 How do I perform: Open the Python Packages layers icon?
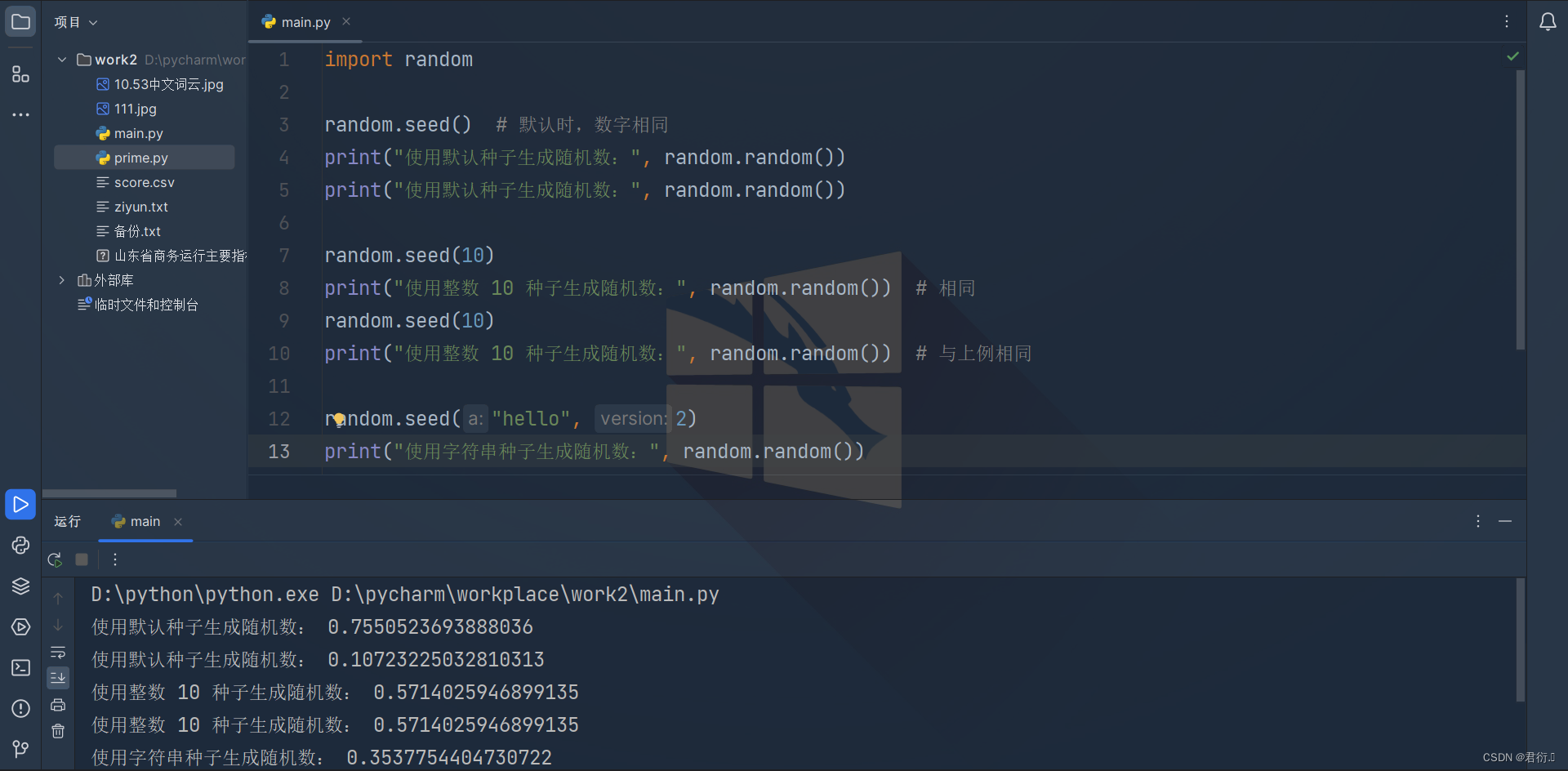tap(20, 586)
